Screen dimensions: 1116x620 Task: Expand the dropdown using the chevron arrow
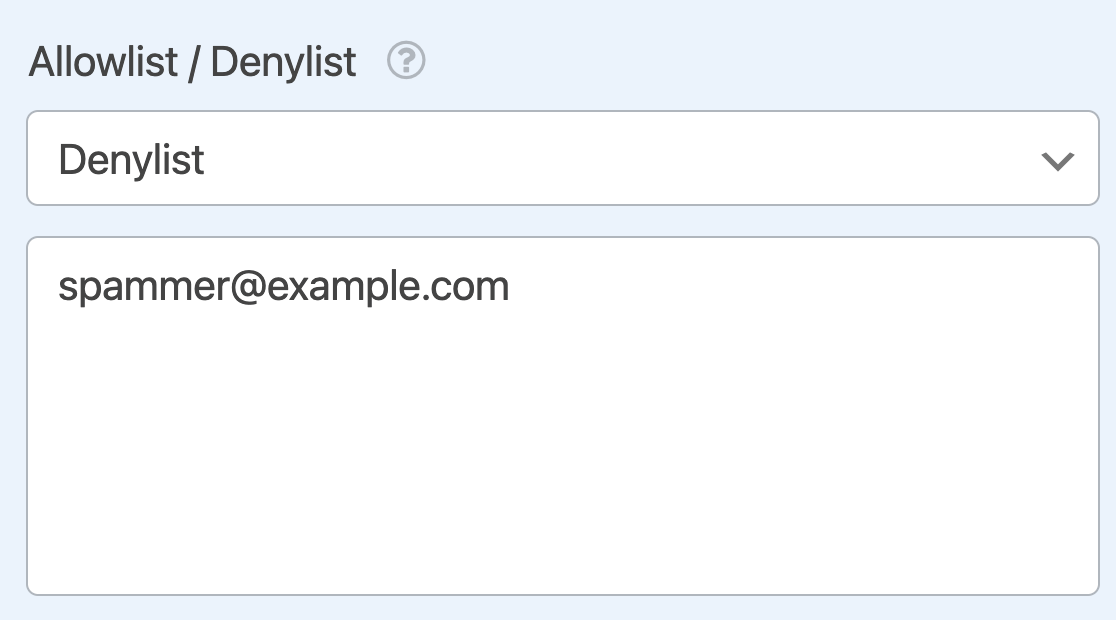1058,161
